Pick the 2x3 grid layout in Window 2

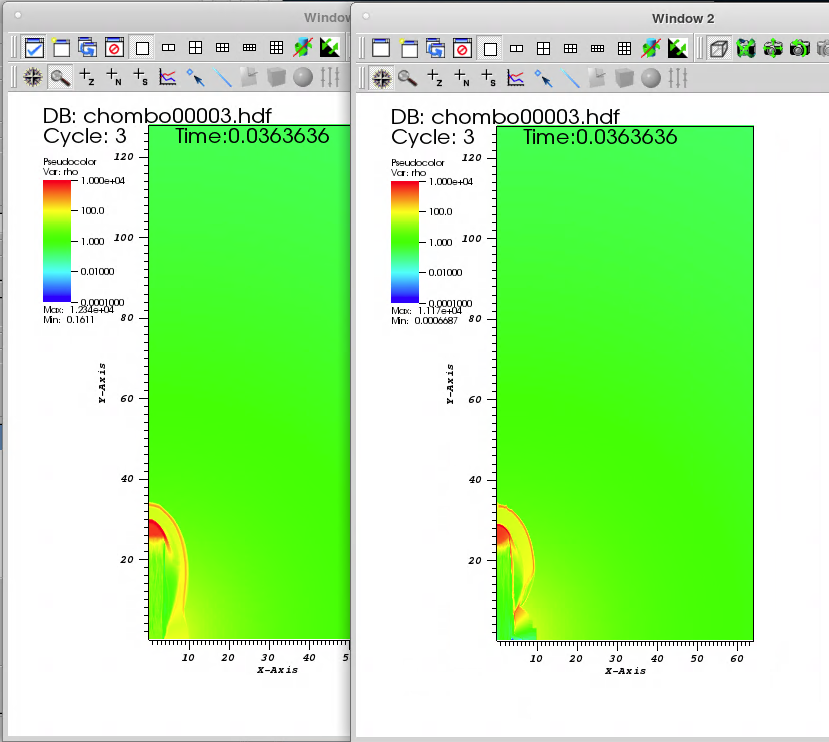coord(570,49)
